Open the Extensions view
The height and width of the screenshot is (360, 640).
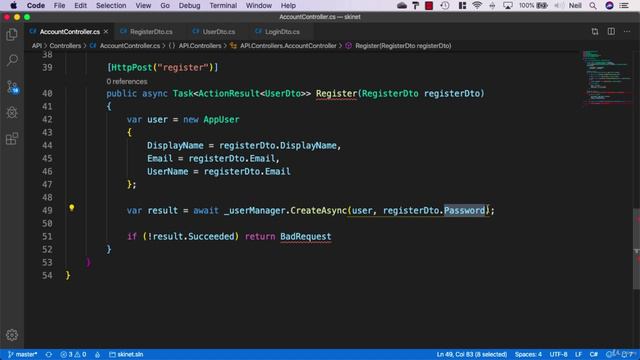point(12,139)
